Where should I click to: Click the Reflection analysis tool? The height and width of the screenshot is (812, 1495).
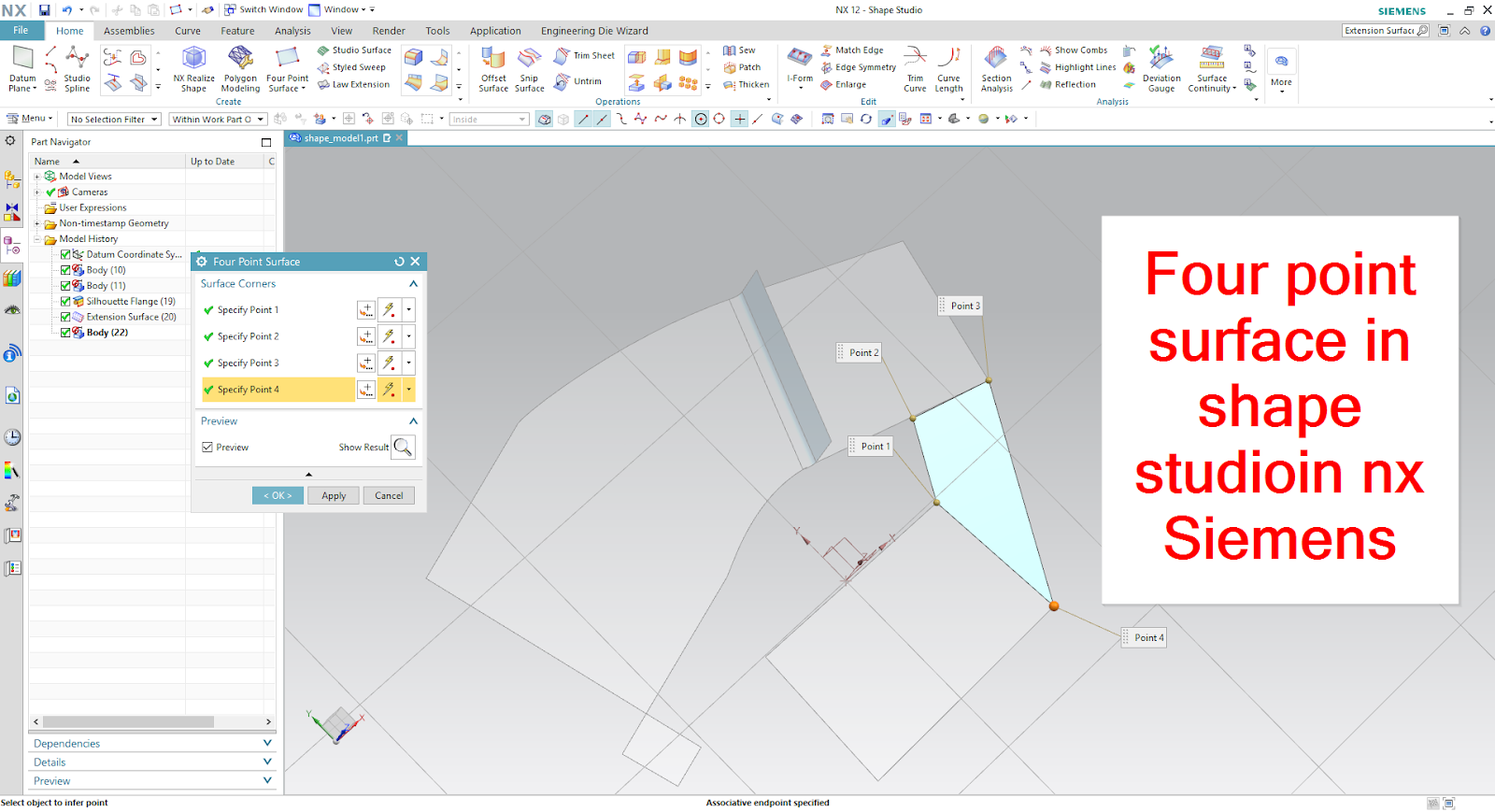[1068, 84]
